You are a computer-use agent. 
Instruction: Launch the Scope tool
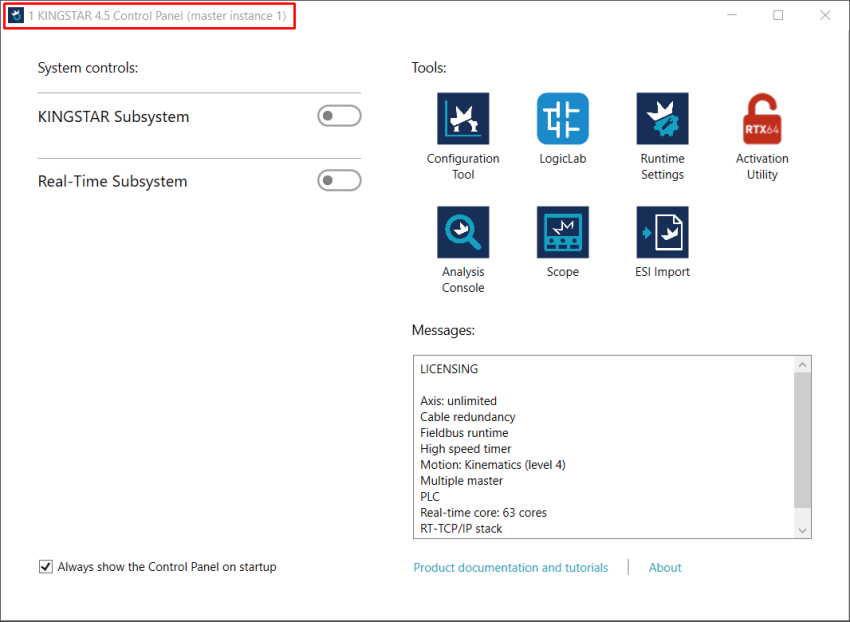point(563,232)
